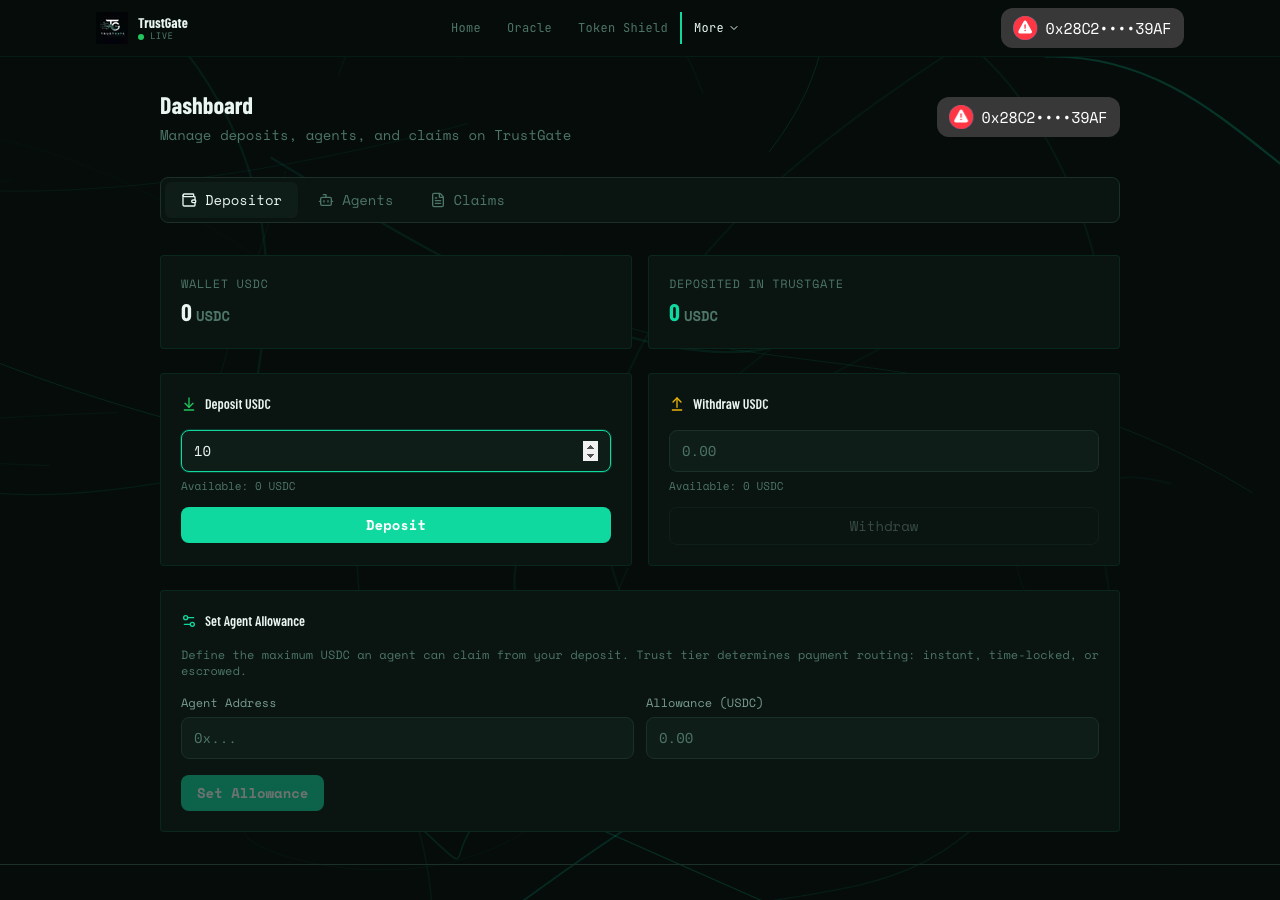Viewport: 1280px width, 900px height.
Task: Click the sliders icon beside Set Agent Allowance
Action: [189, 621]
